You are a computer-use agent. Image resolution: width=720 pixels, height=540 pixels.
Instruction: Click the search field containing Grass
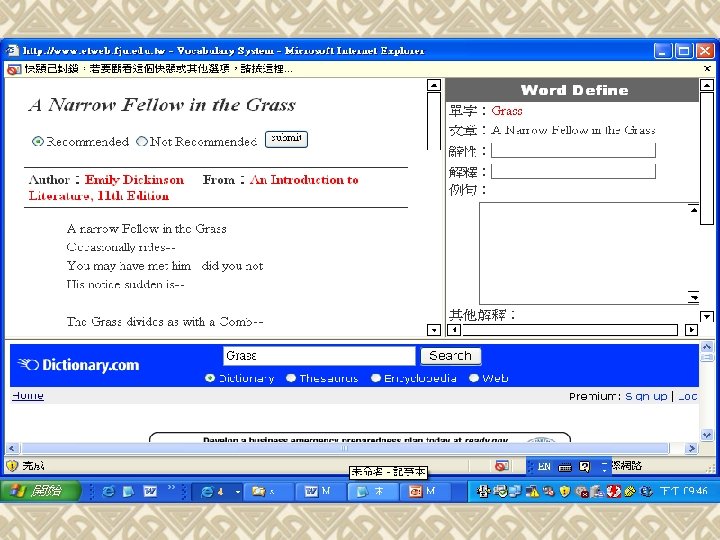319,356
